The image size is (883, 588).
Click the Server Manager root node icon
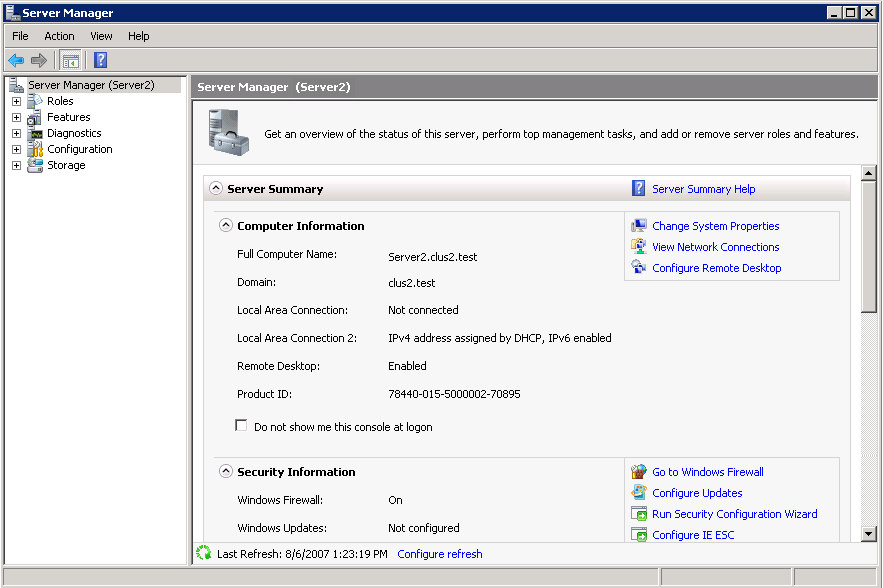coord(16,85)
